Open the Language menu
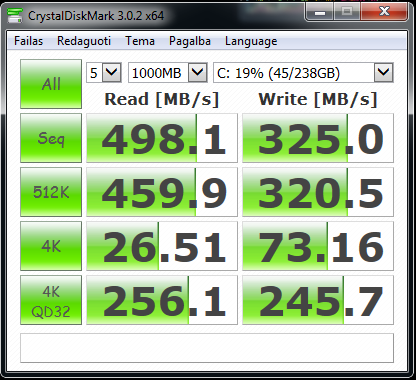This screenshot has height=380, width=416. point(251,41)
